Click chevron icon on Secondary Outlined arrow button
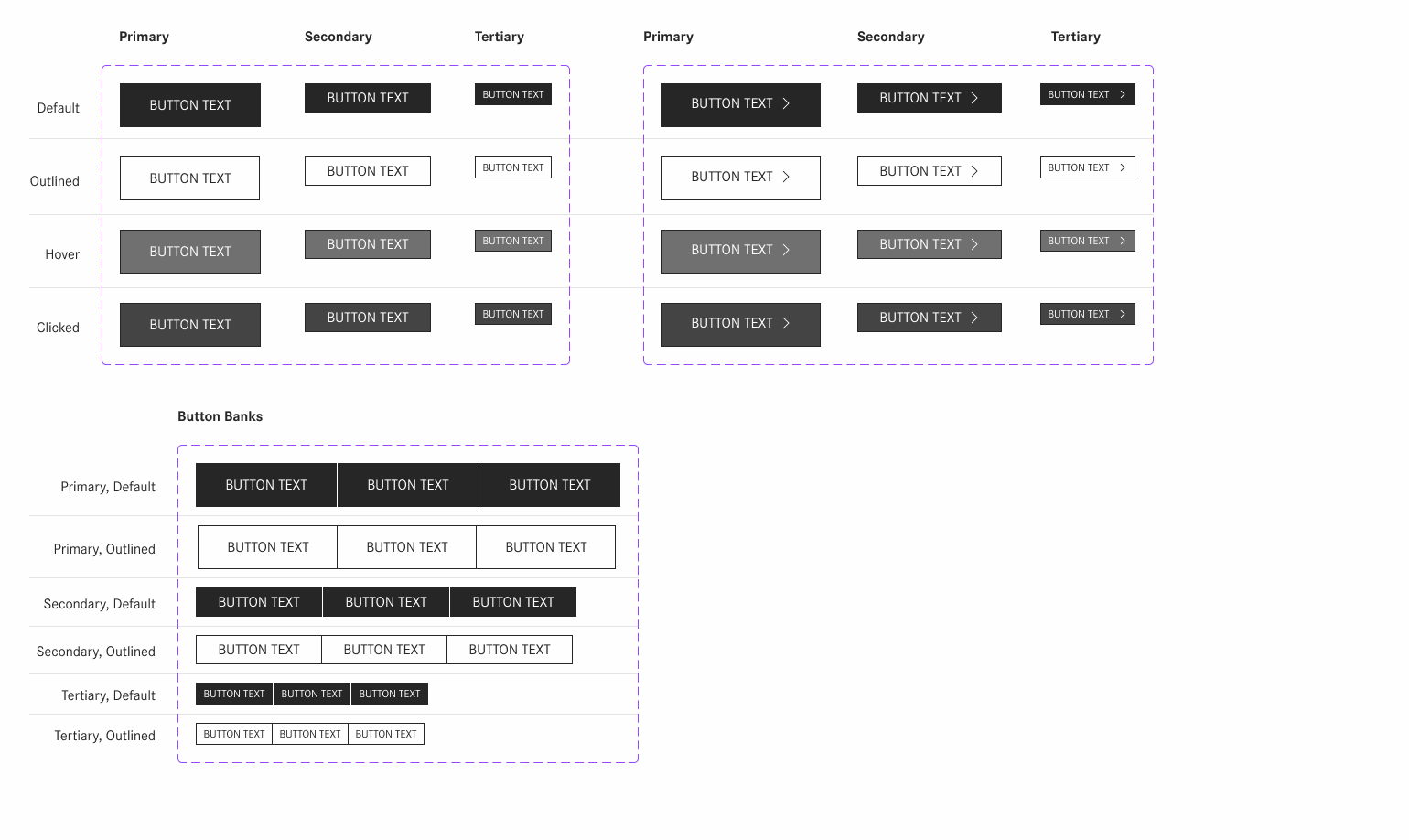Image resolution: width=1409 pixels, height=840 pixels. 974,171
